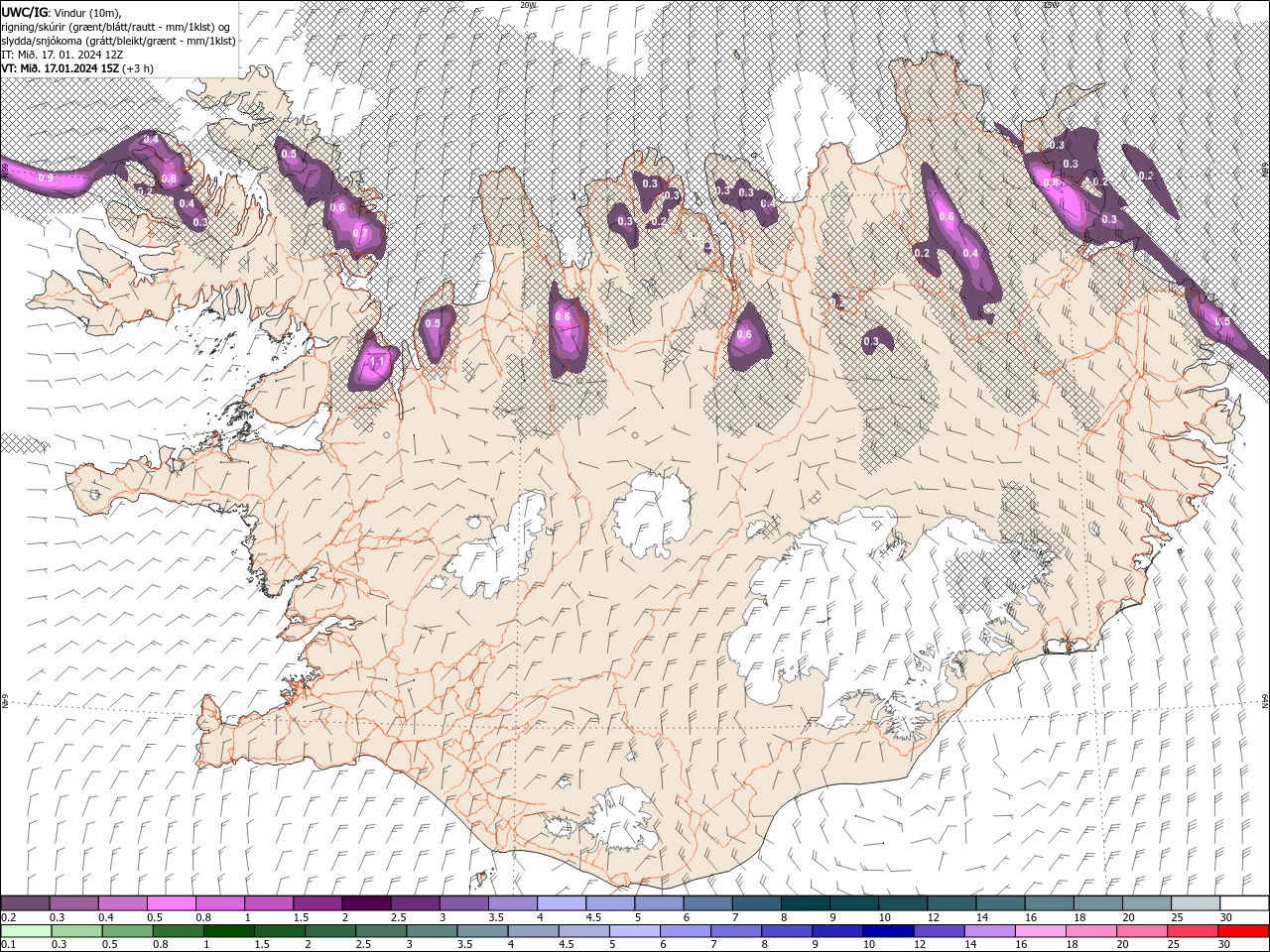
Task: Click the 'VT: Mið. 17.01.2024 15Z (+3 h)' line
Action: click(77, 68)
